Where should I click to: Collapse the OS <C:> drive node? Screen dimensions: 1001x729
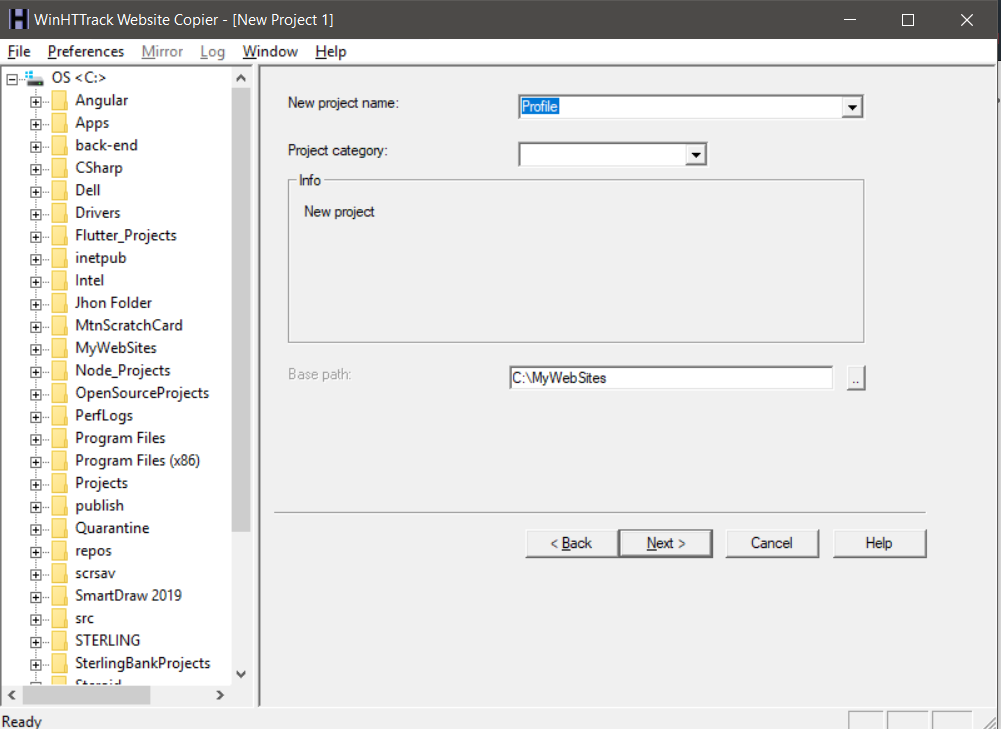tap(12, 79)
